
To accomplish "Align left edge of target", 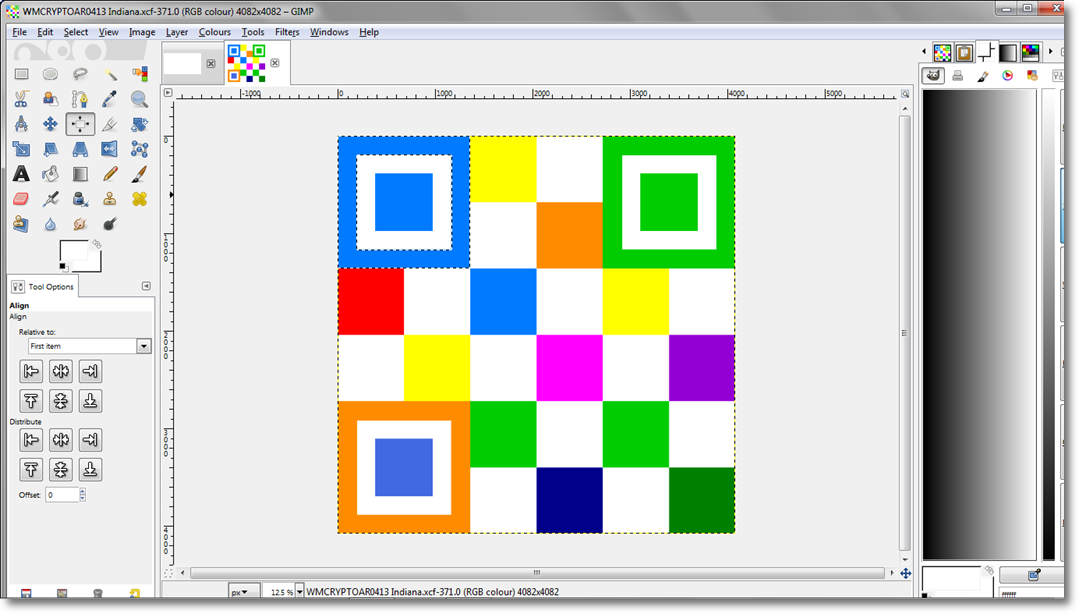I will point(31,371).
